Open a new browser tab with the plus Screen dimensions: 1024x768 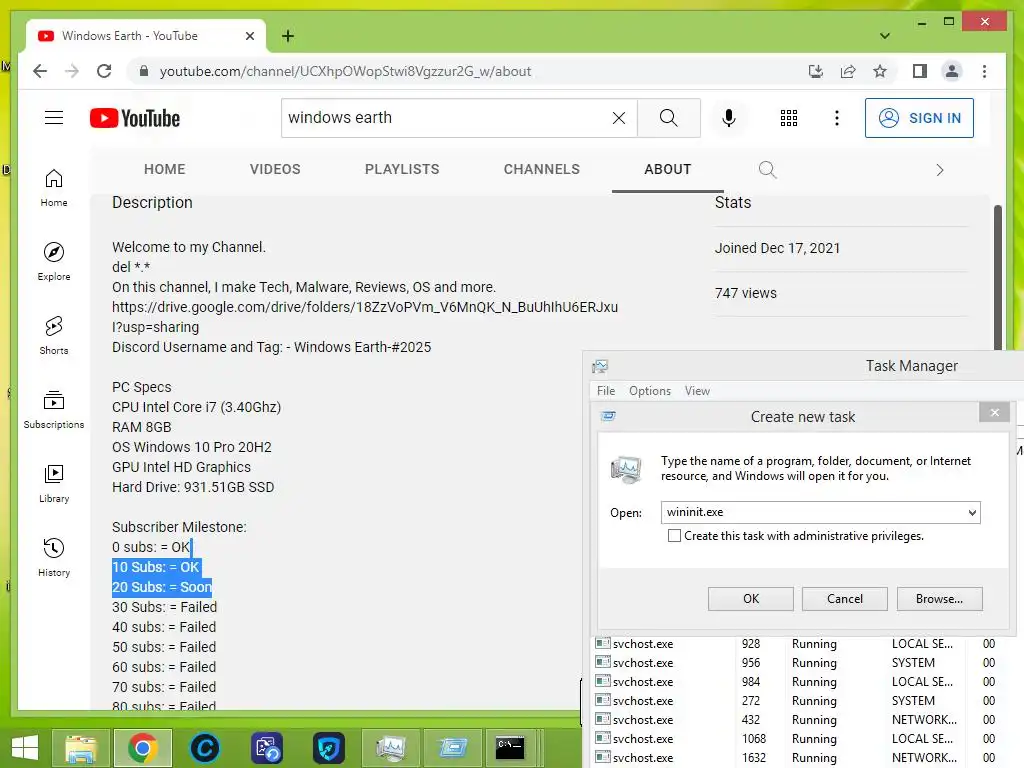tap(288, 36)
